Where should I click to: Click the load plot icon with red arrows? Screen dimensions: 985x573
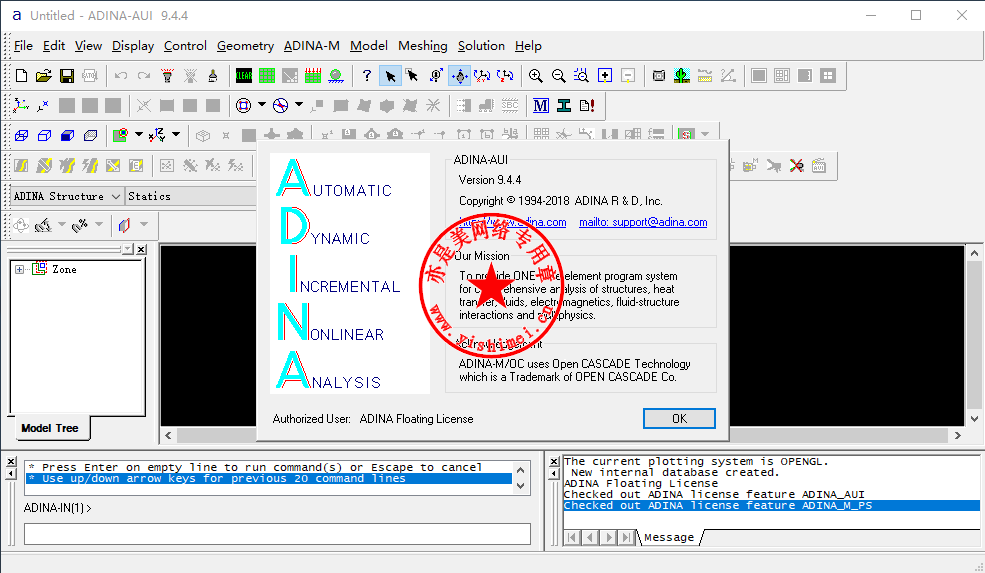tap(313, 76)
